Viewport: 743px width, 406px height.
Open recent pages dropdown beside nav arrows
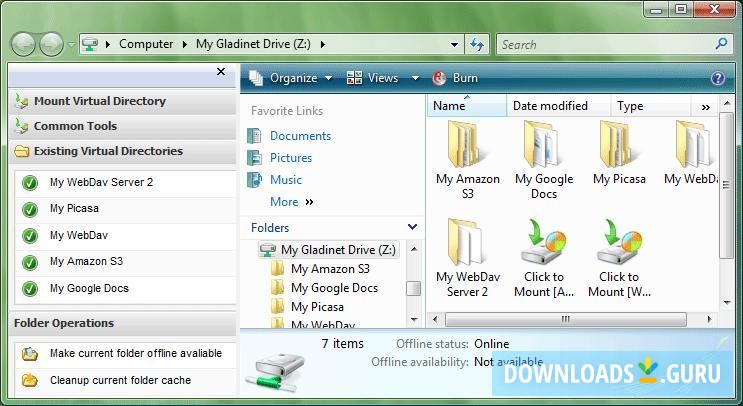click(x=72, y=45)
